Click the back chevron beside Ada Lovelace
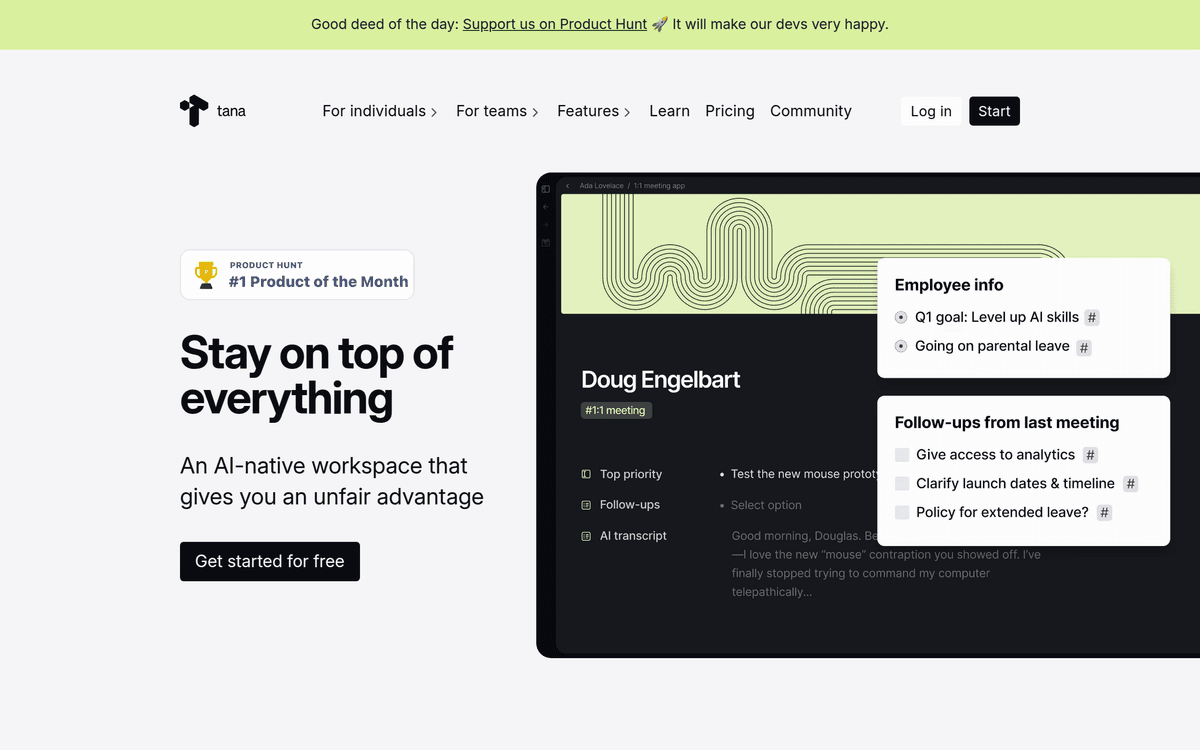 click(x=568, y=186)
